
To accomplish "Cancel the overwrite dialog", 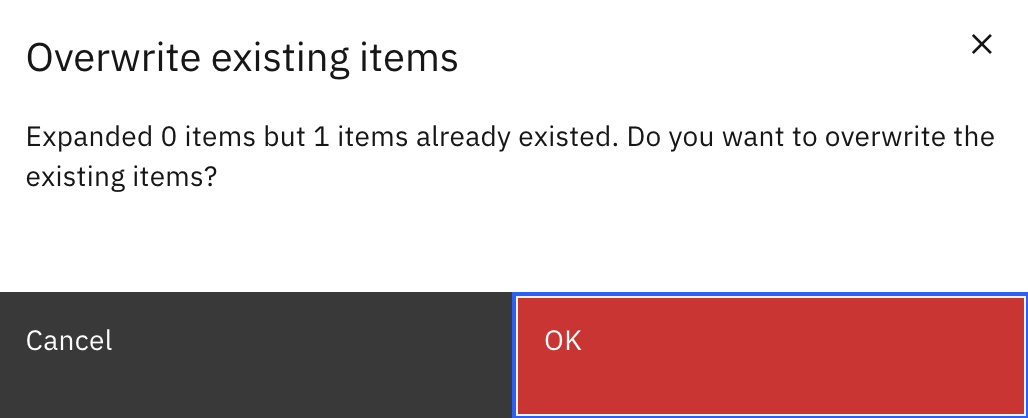I will 256,354.
